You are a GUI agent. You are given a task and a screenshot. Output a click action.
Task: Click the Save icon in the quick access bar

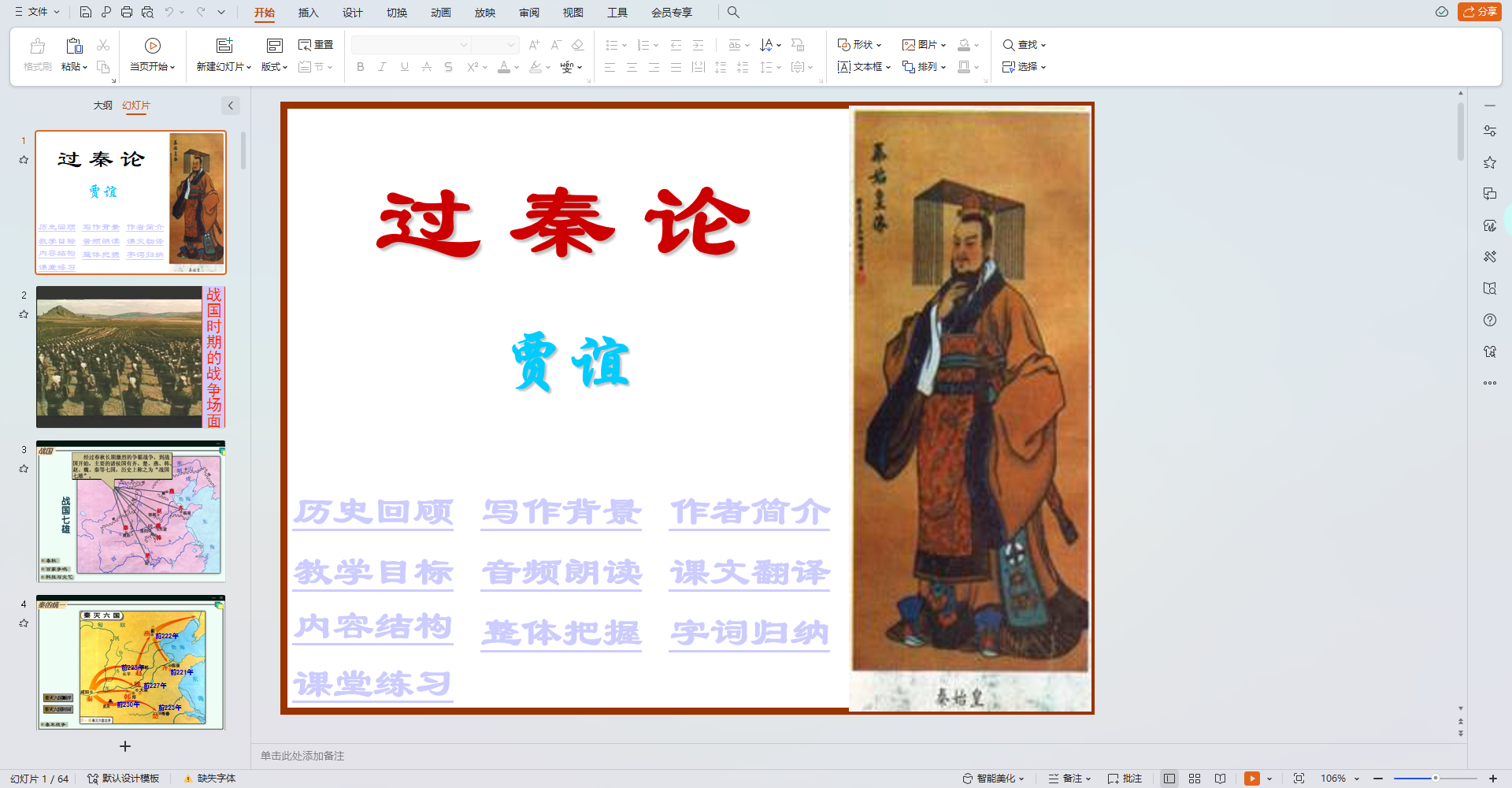86,12
